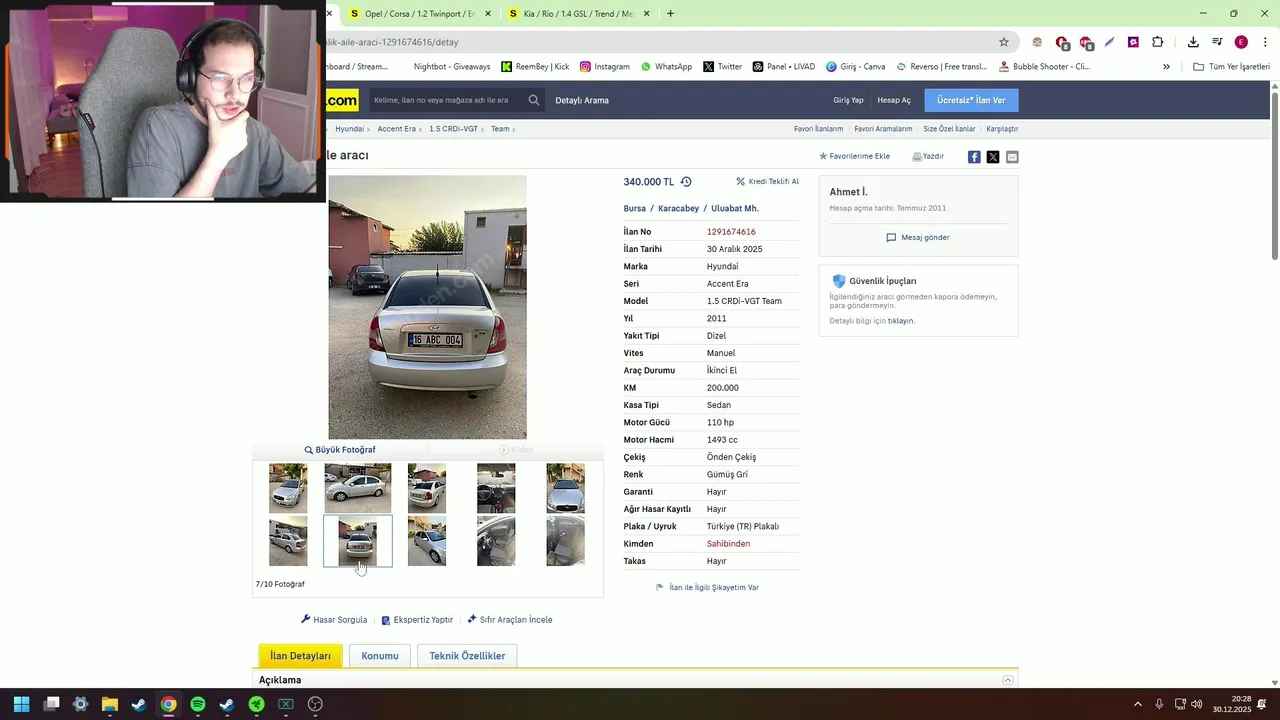Open Size Özel İlanlar

[x=949, y=129]
